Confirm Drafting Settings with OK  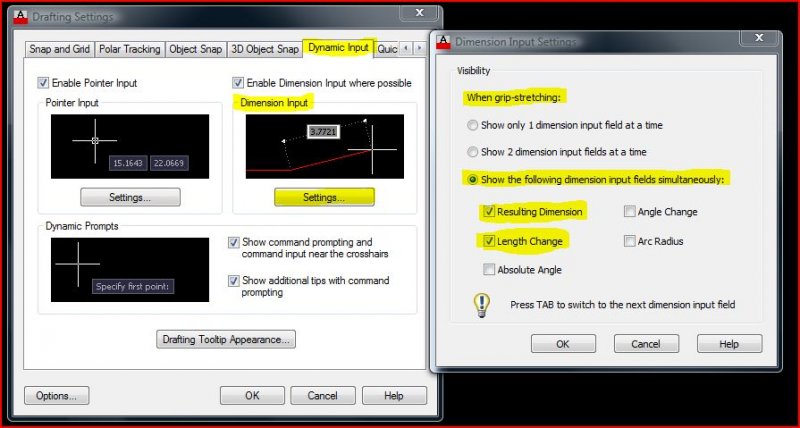pyautogui.click(x=252, y=396)
